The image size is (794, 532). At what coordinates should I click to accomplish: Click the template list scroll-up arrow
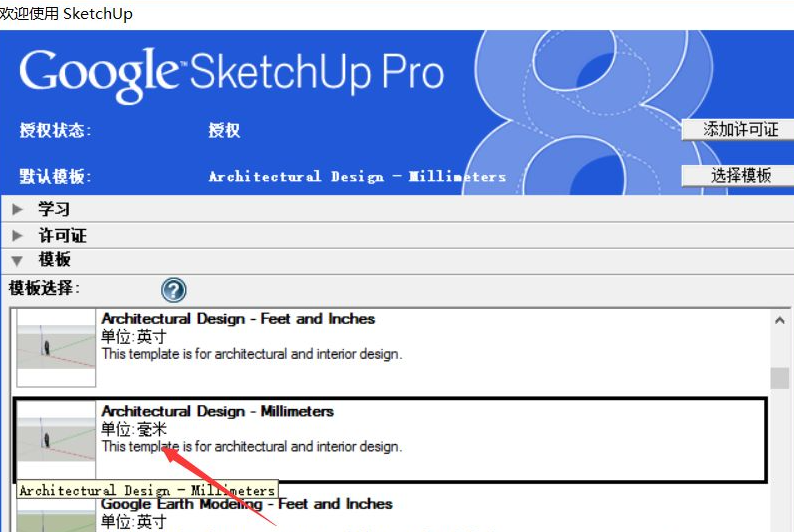[x=780, y=320]
